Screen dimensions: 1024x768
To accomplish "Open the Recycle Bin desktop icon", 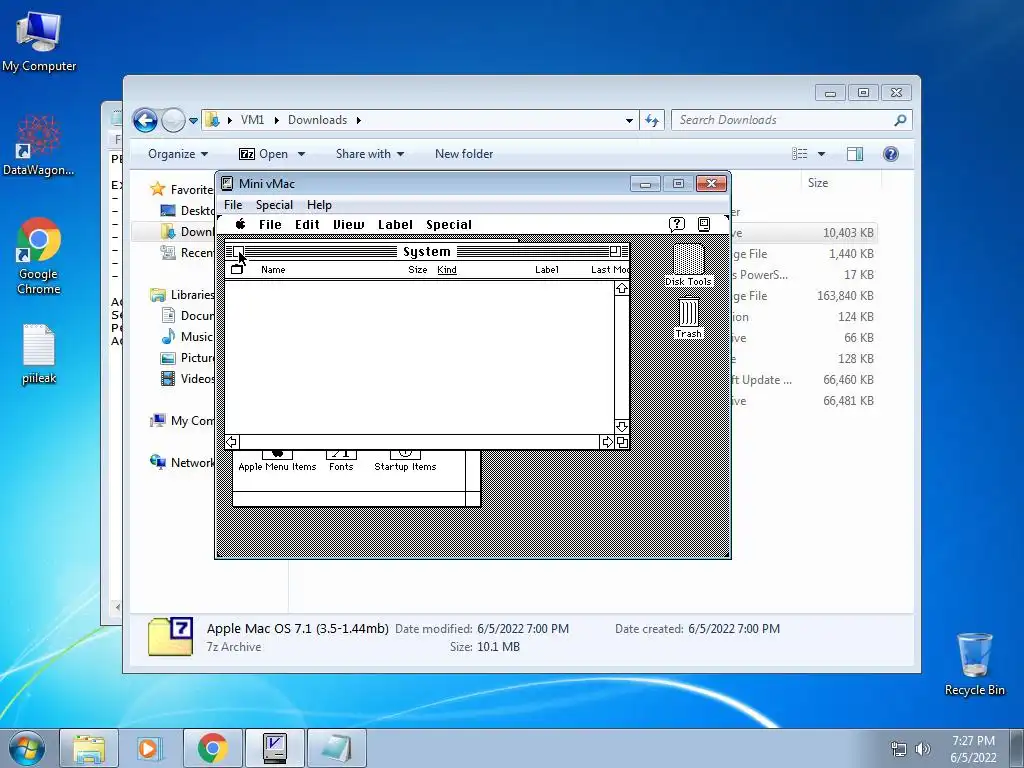I will [x=974, y=664].
